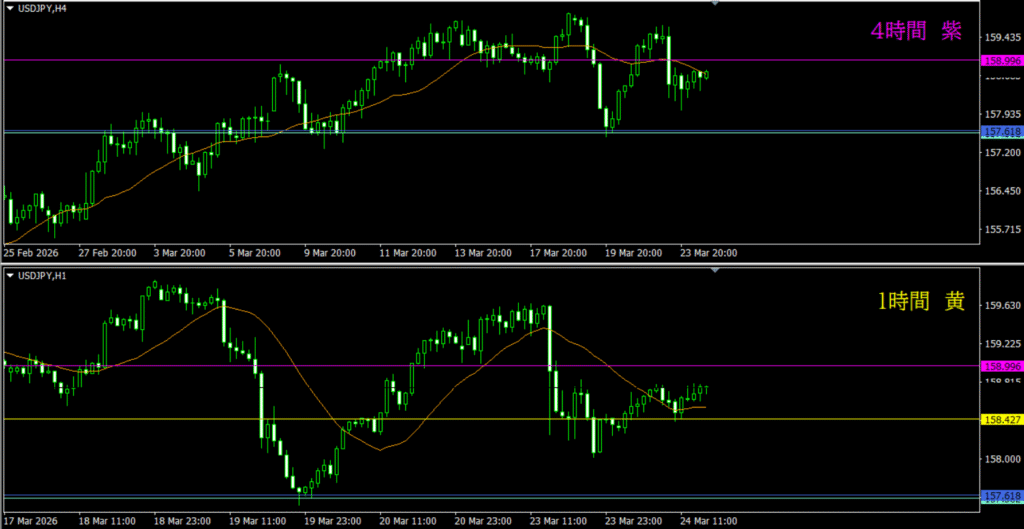
Task: Click the blue 157.618 price tag on H1 chart
Action: [x=1001, y=496]
